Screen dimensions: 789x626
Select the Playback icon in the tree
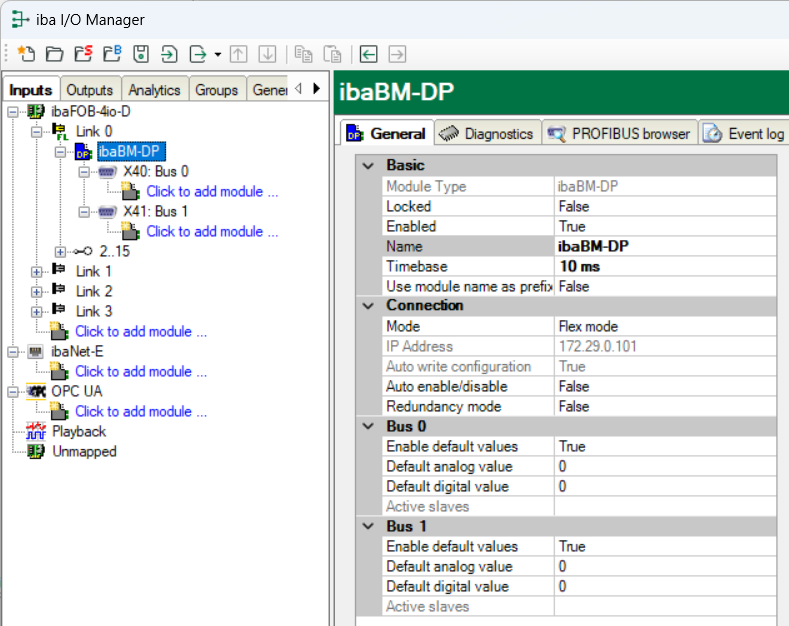tap(36, 431)
